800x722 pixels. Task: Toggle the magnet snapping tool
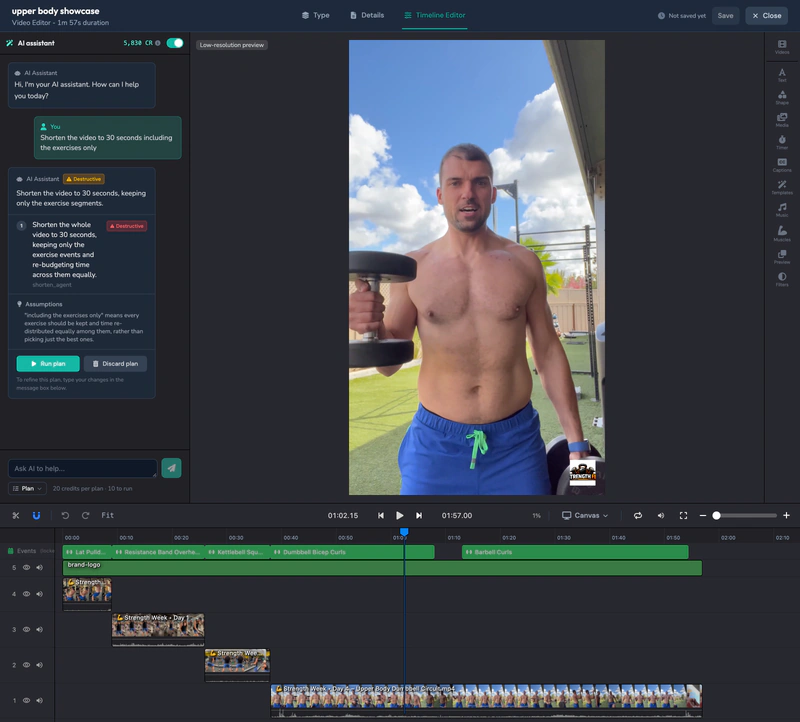[x=36, y=515]
